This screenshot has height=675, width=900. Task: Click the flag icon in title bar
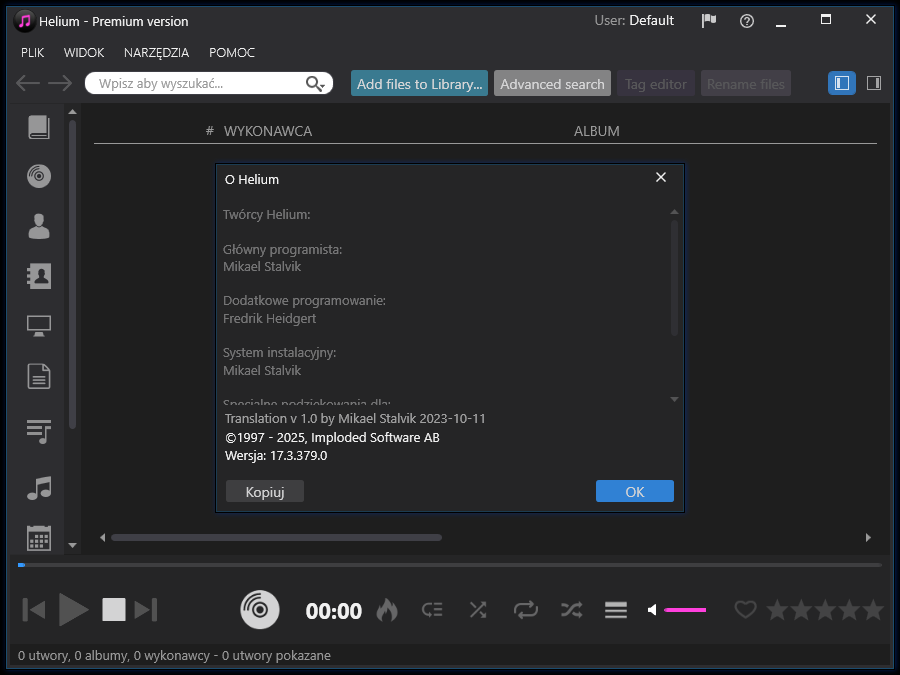(x=709, y=21)
